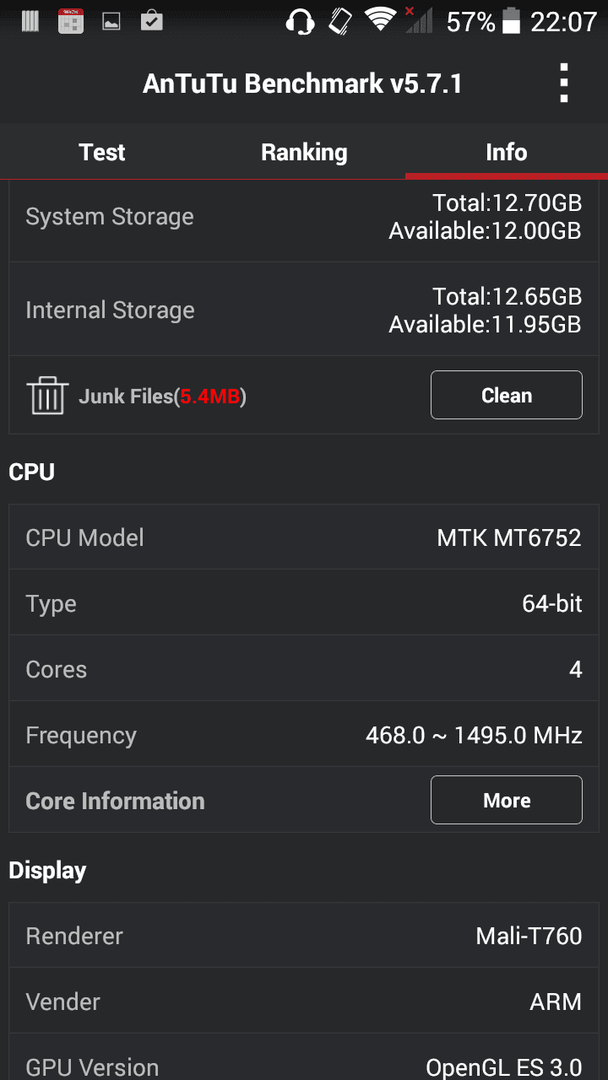Tap the System Storage row
This screenshot has width=608, height=1080.
304,218
